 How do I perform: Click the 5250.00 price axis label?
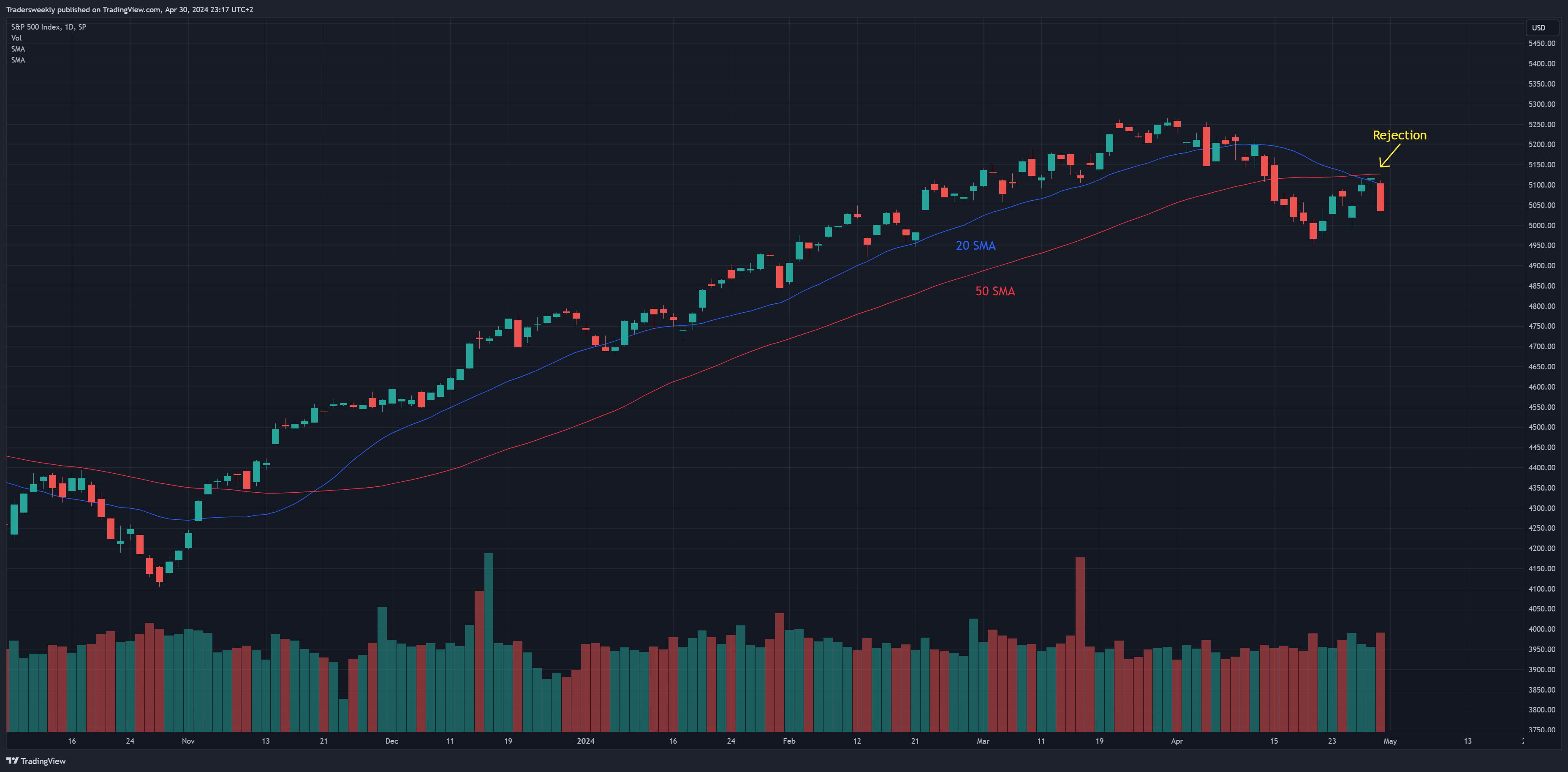pyautogui.click(x=1542, y=124)
